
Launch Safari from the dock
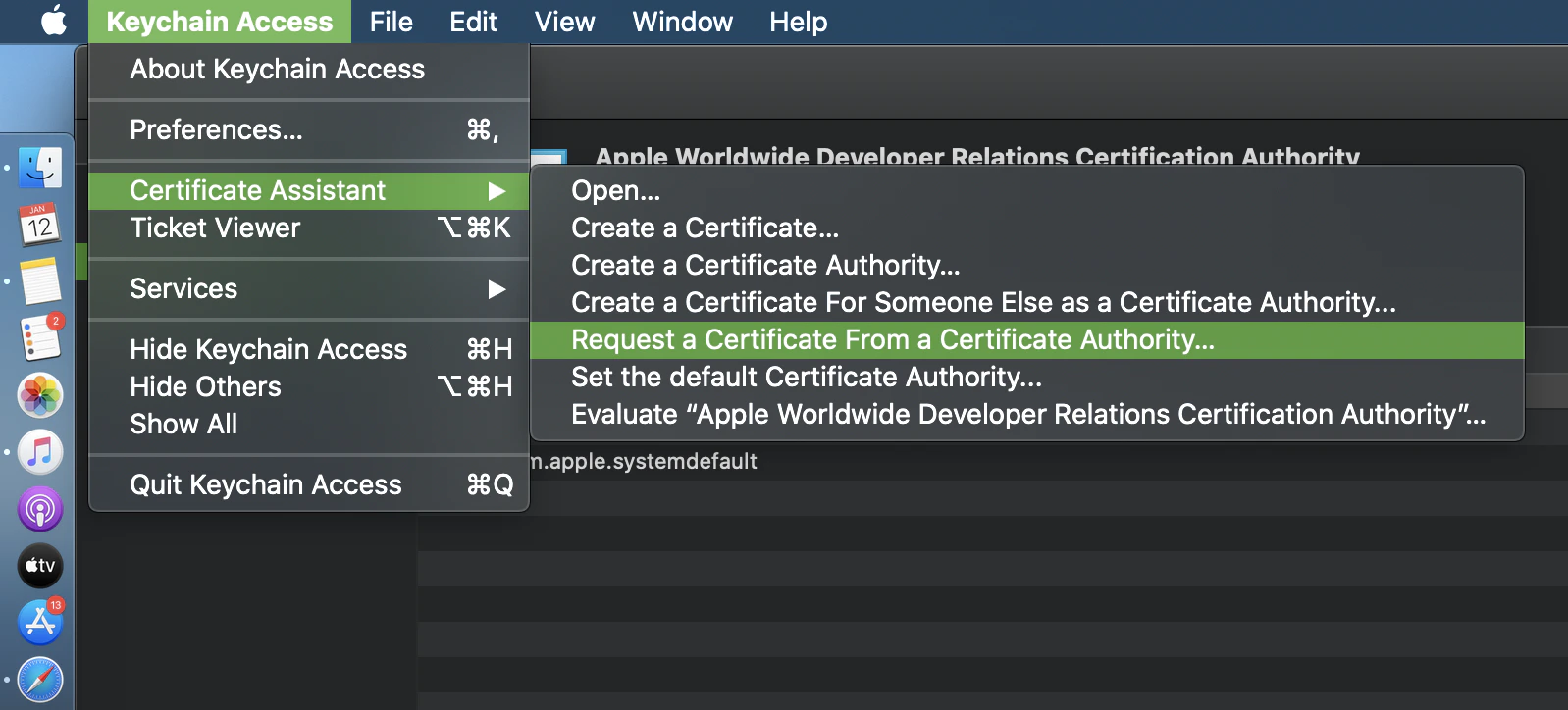click(x=40, y=680)
